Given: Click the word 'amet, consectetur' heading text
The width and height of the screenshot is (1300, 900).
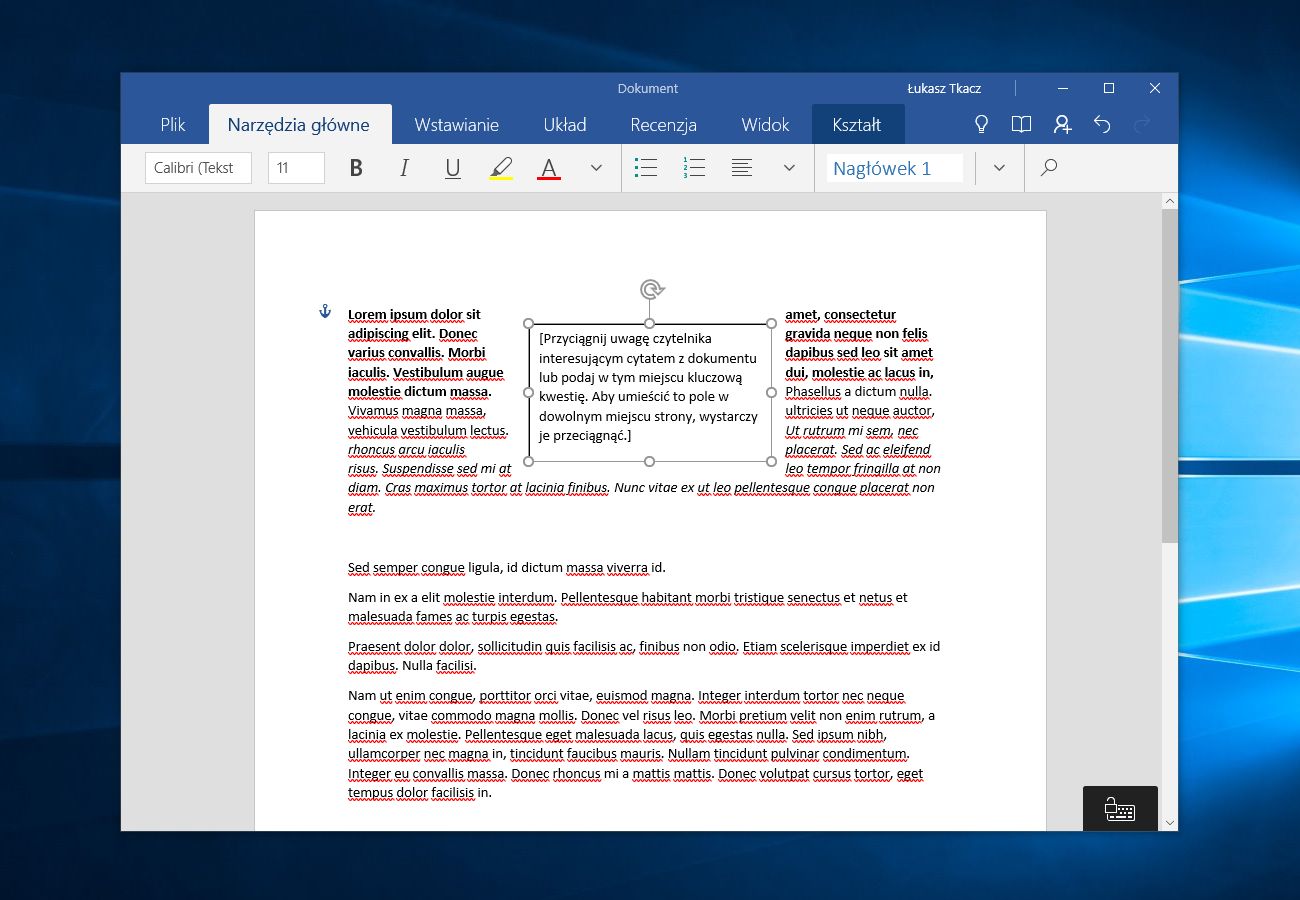Looking at the screenshot, I should (x=840, y=314).
